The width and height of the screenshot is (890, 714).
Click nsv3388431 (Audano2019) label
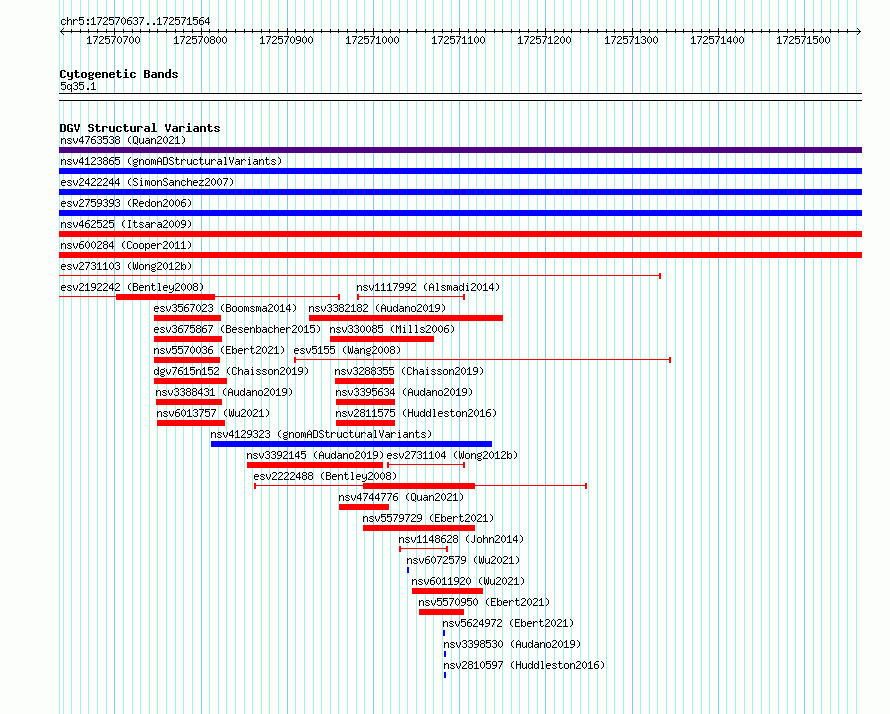point(224,392)
